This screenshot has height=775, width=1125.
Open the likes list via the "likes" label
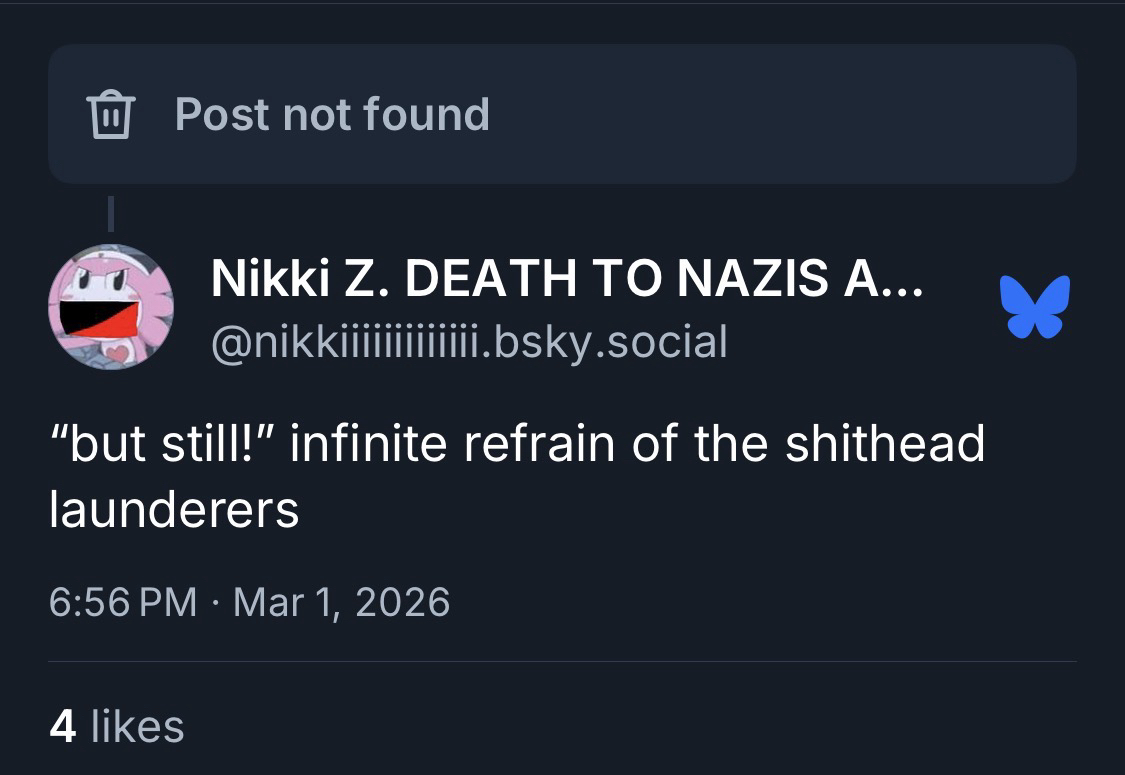pyautogui.click(x=137, y=726)
